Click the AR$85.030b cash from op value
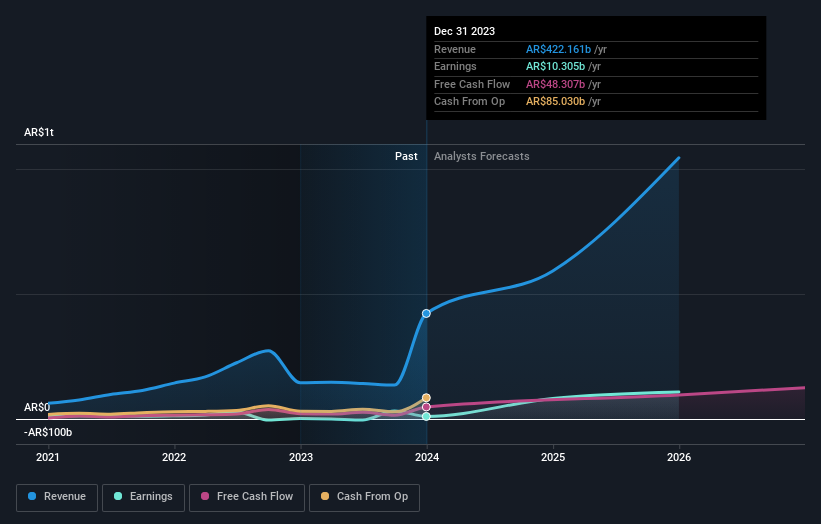The height and width of the screenshot is (524, 821). 555,102
